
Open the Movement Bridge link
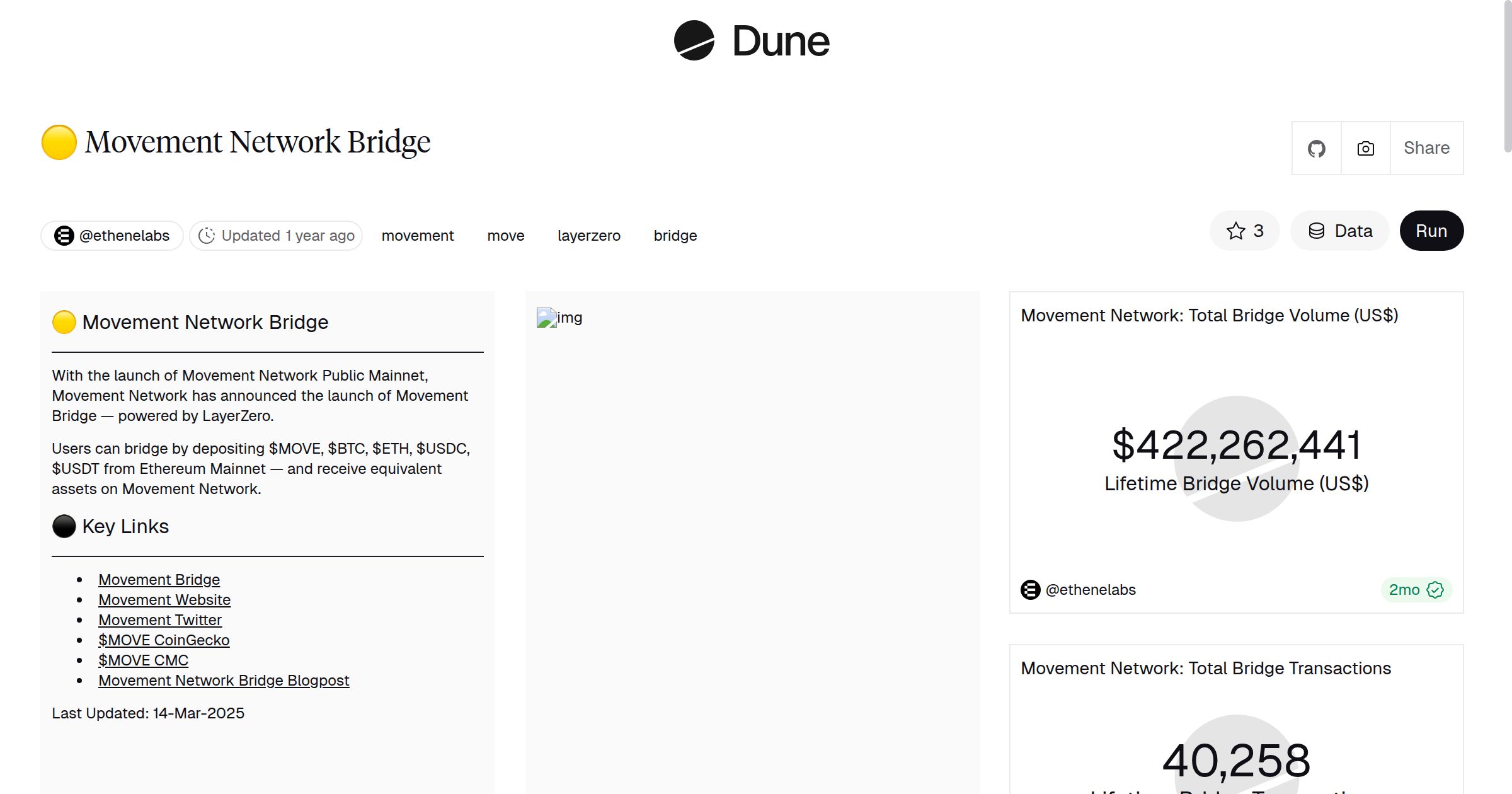(159, 580)
